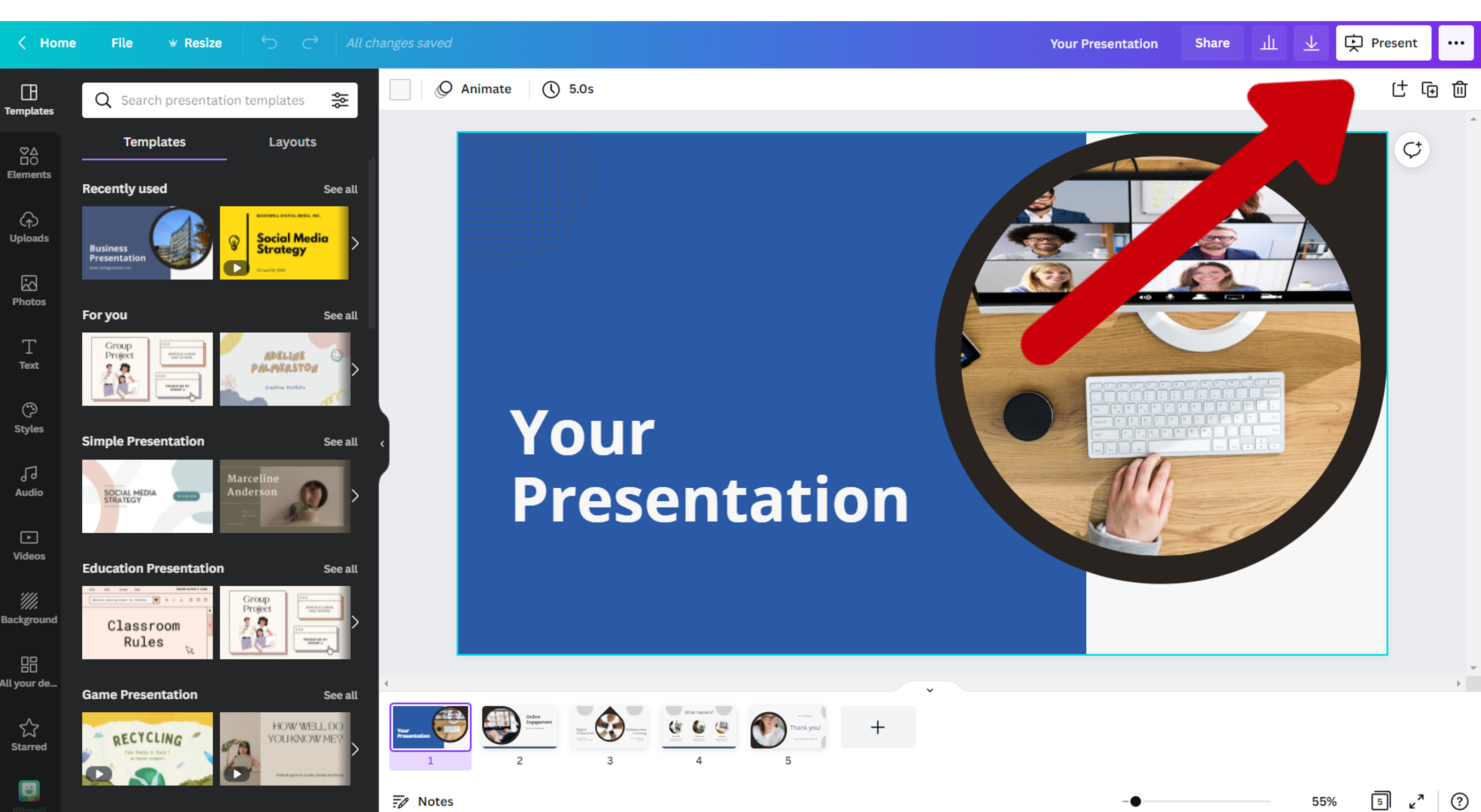
Task: Edit the Your Presentation title field
Action: [1103, 43]
